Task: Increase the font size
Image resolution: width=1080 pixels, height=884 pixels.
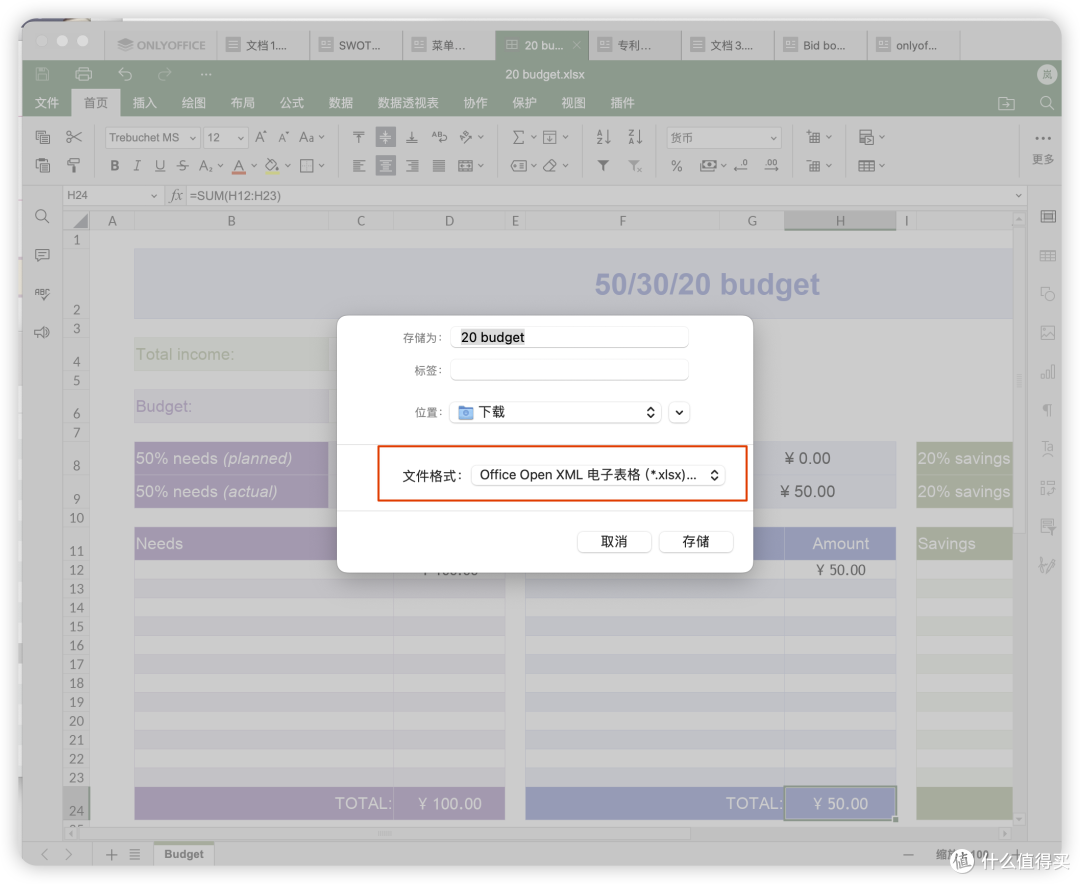Action: (x=260, y=137)
